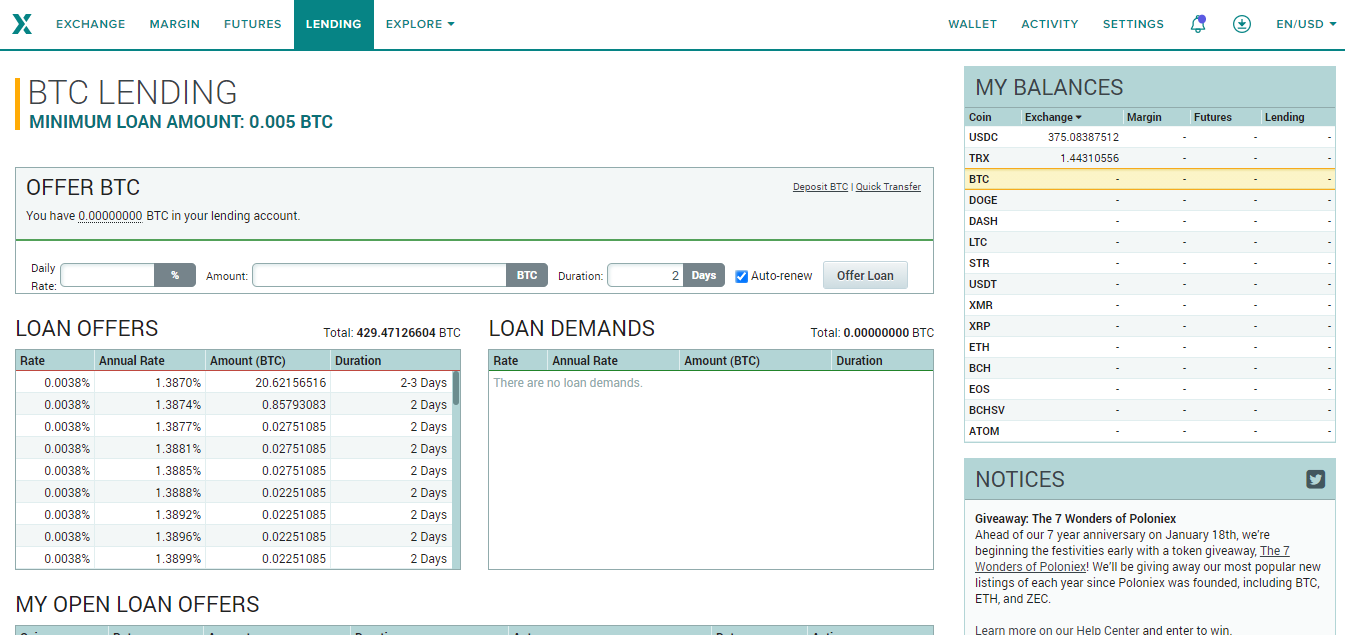Open the Margin trading tab
Screen dimensions: 1345x635
[x=175, y=24]
